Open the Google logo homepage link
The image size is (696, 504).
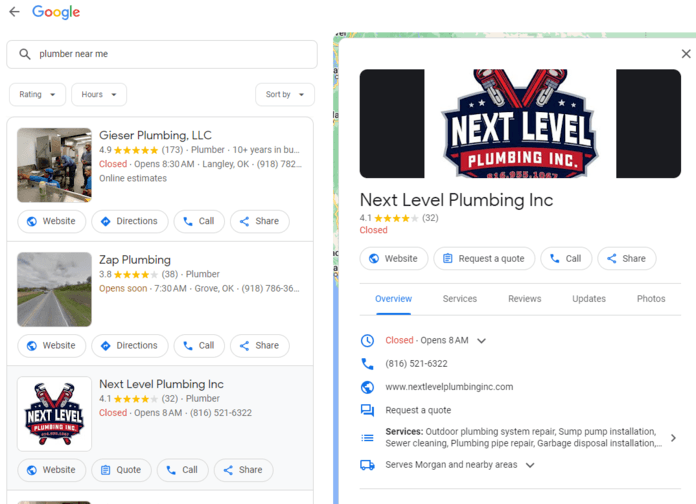pos(56,12)
